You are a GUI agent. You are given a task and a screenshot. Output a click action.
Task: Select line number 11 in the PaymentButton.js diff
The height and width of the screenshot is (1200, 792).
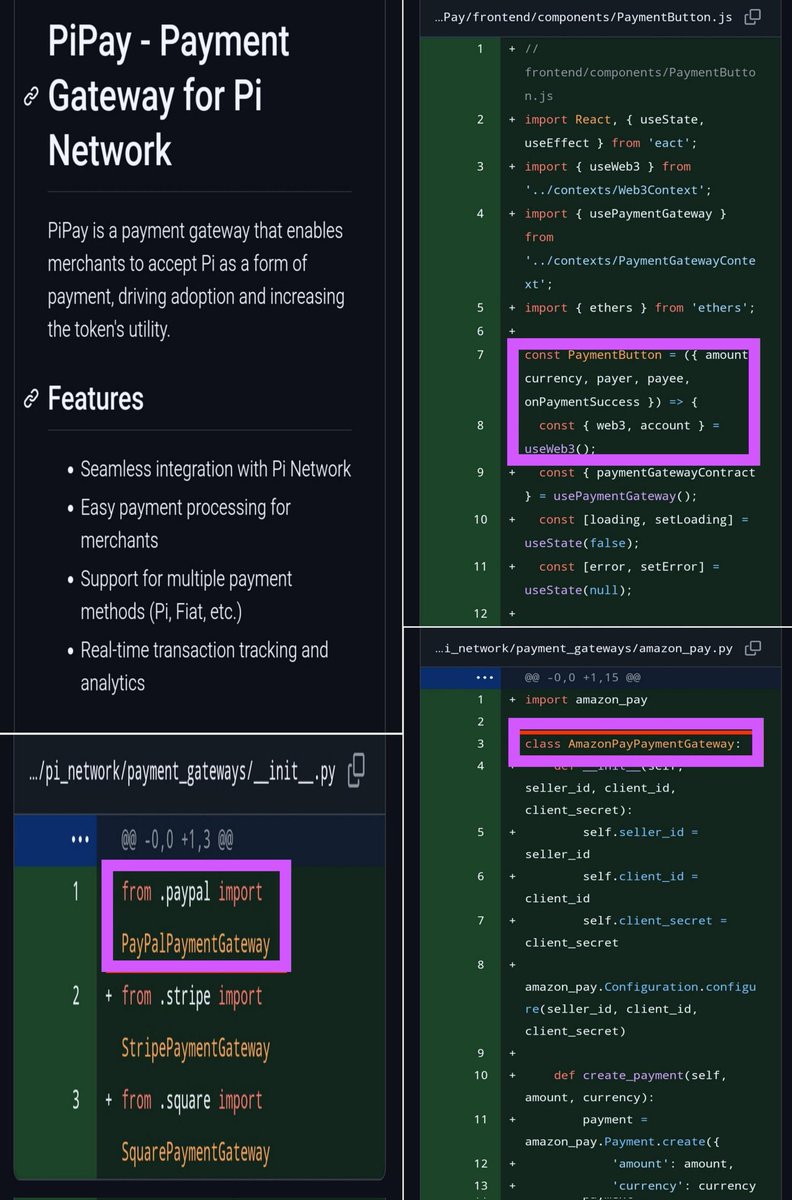[x=480, y=566]
